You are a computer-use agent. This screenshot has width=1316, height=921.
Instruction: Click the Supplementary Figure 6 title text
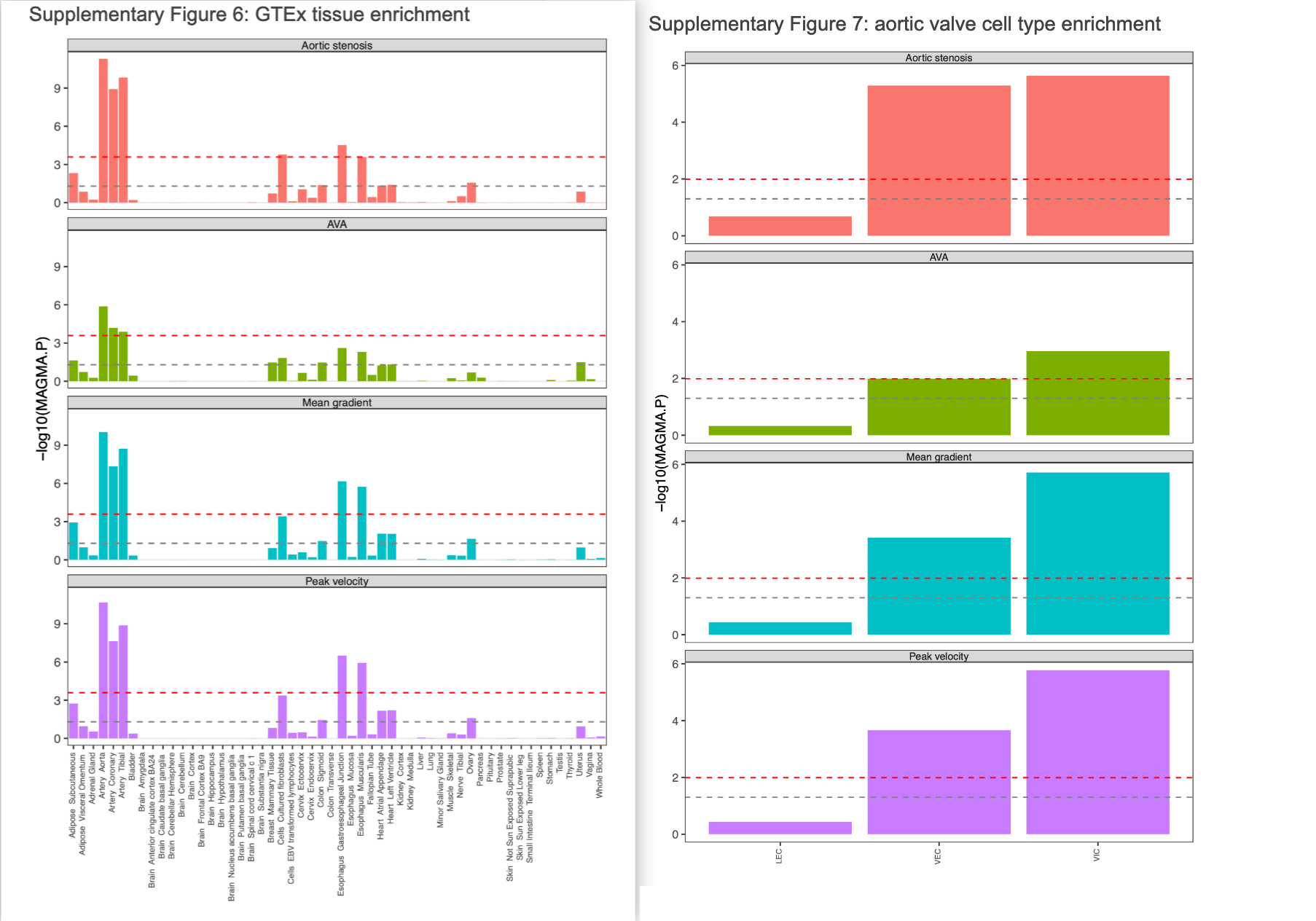248,15
